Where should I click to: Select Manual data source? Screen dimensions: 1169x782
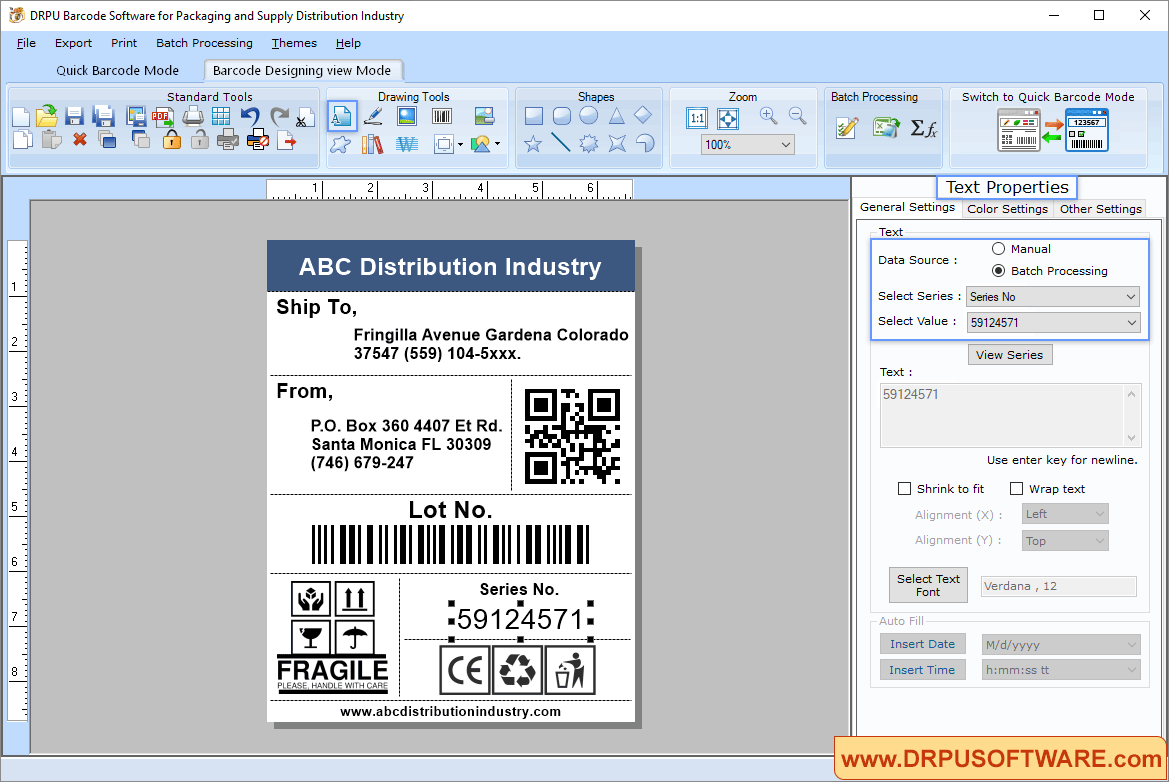[x=998, y=248]
